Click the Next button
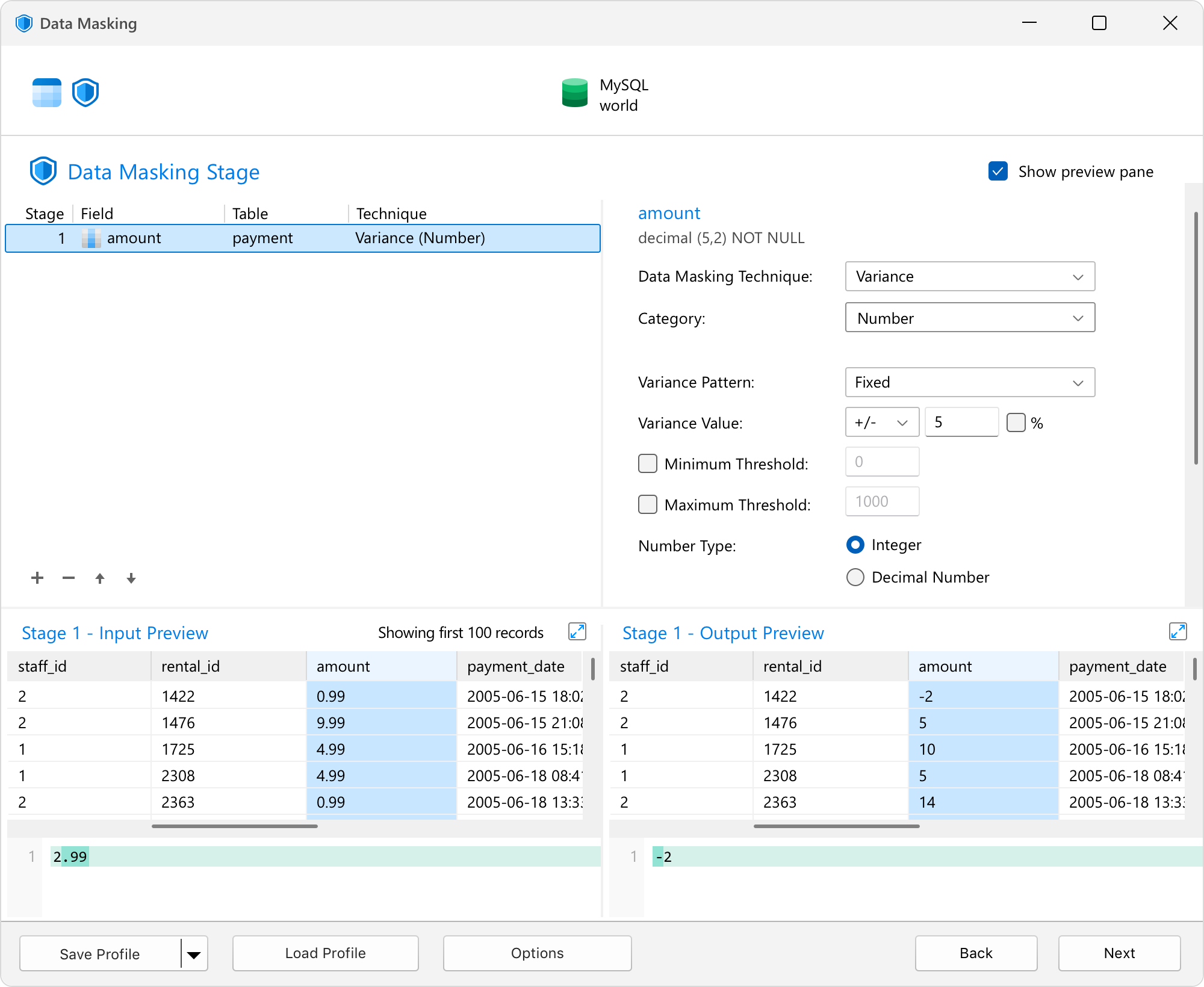Screen dimensions: 1204x987 point(1120,953)
